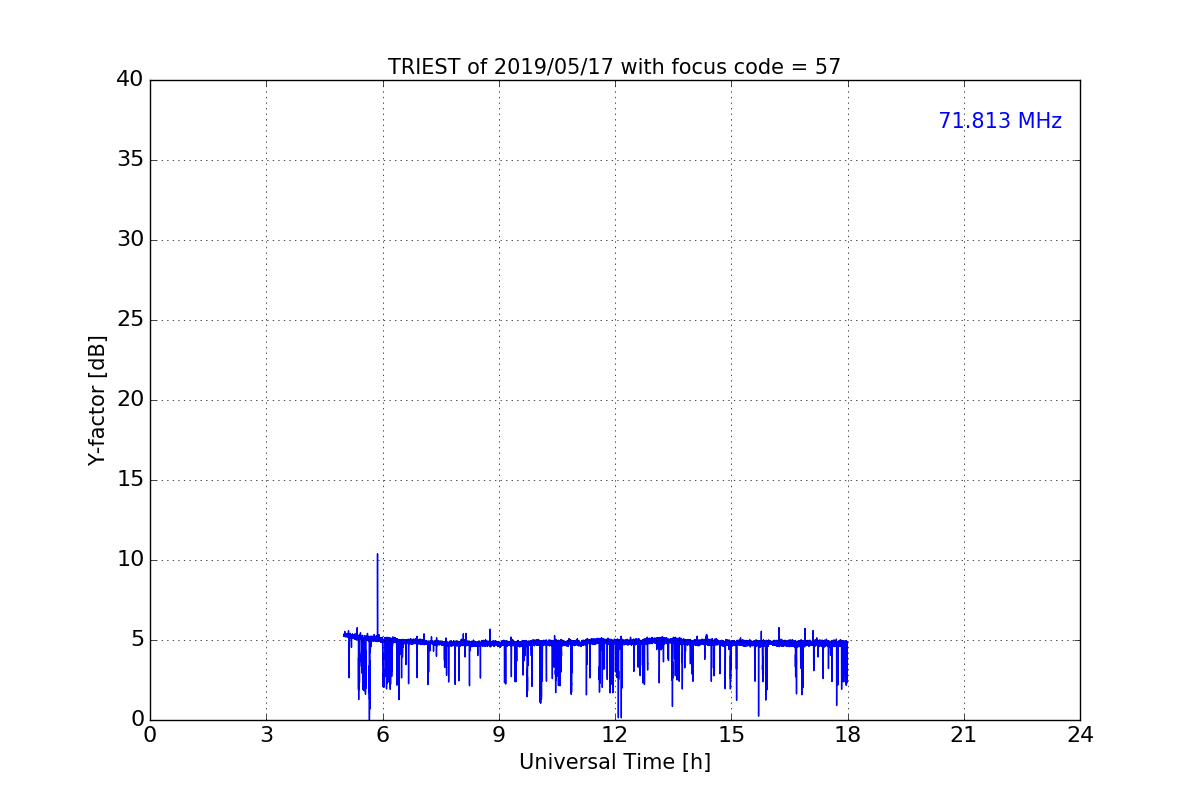Click the y-axis tick value 10
Image resolution: width=1200 pixels, height=800 pixels.
coord(130,560)
